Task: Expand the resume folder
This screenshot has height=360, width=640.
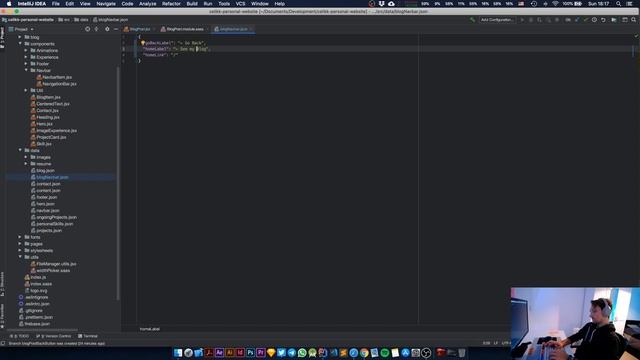Action: 26,164
